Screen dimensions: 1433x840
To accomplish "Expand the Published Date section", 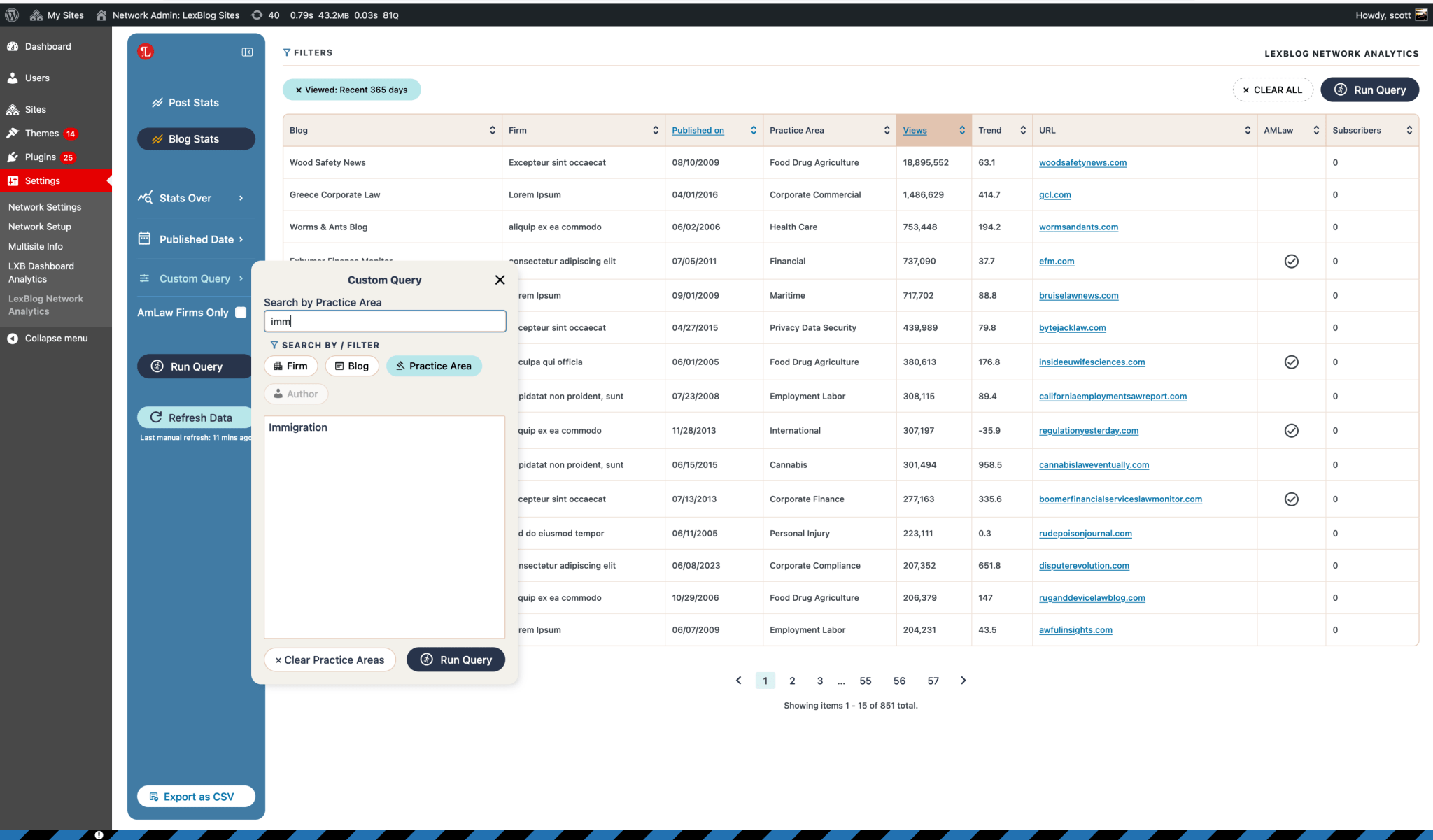I will 192,239.
